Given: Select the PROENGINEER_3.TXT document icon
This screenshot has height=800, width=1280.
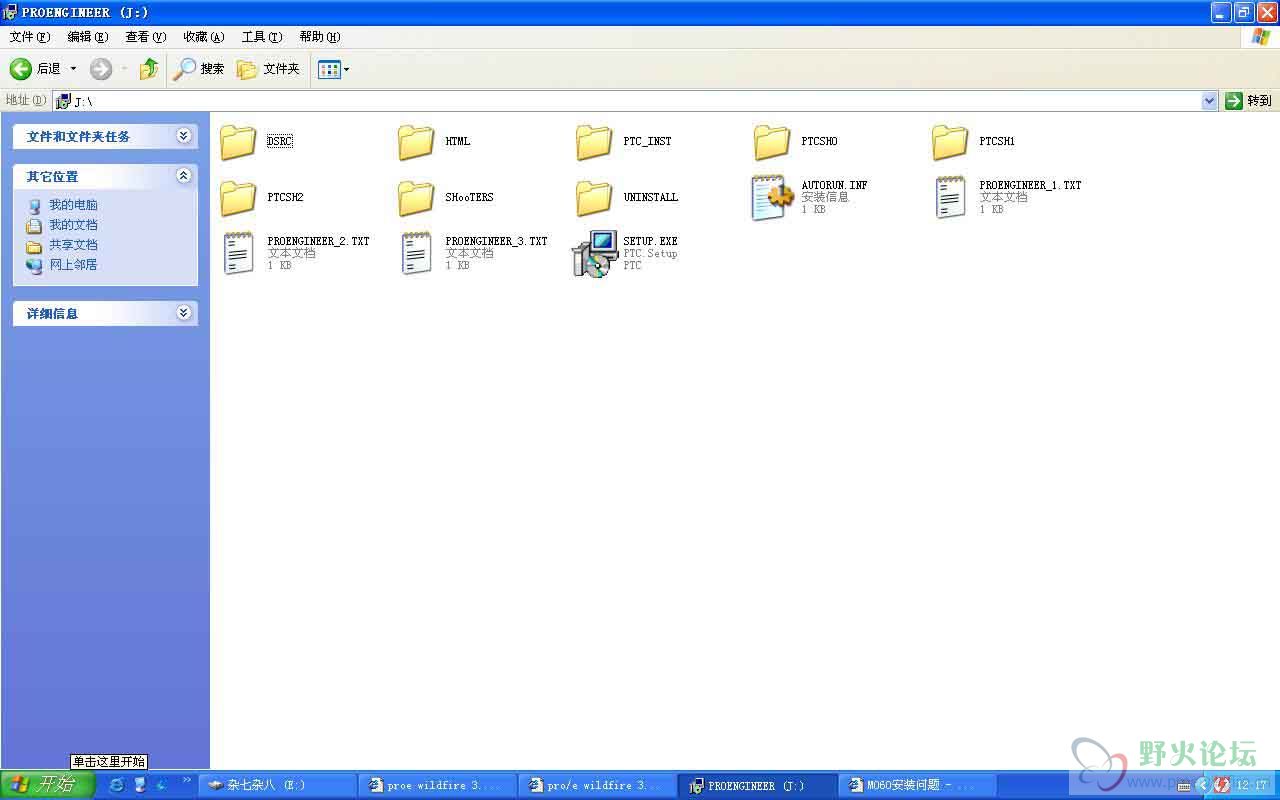Looking at the screenshot, I should point(416,254).
